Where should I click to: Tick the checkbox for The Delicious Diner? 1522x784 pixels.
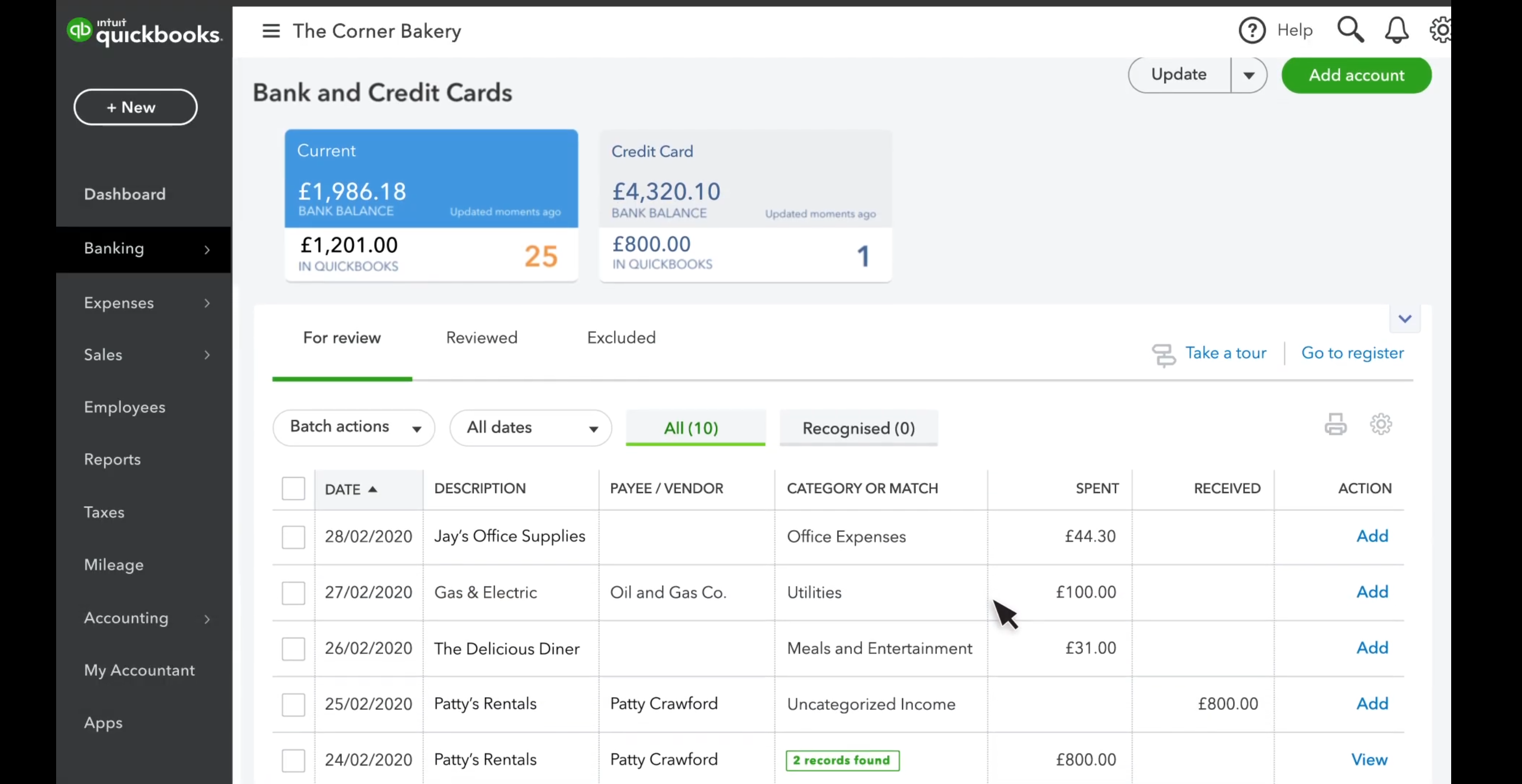pos(293,649)
